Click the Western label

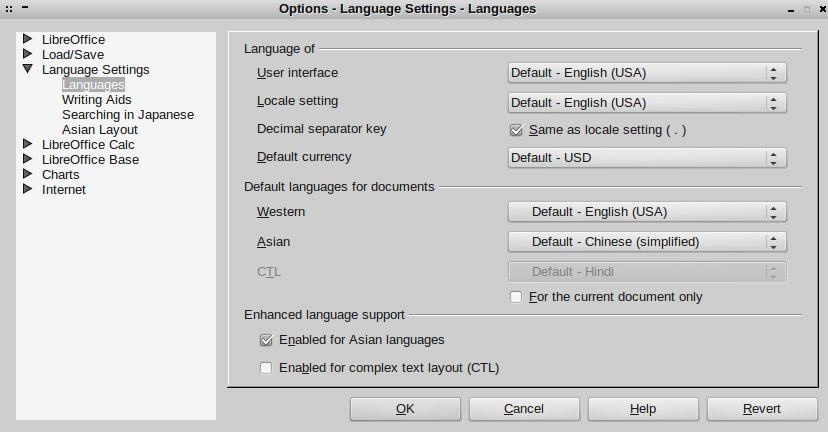(281, 212)
